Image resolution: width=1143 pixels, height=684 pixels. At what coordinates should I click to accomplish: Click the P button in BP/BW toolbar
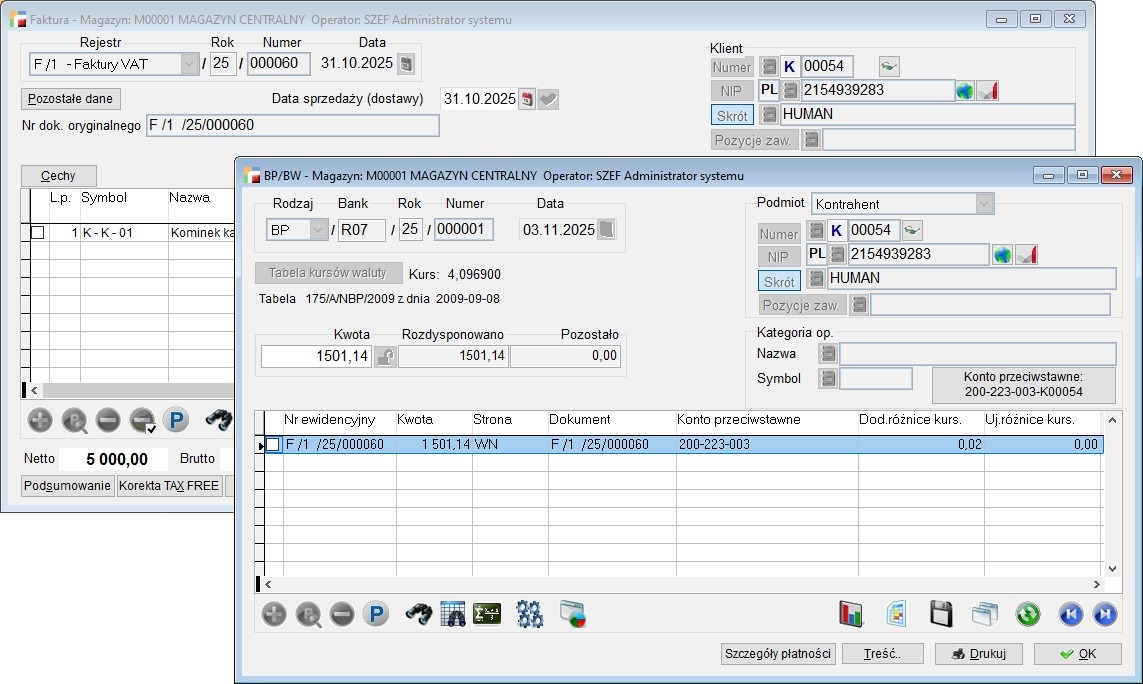coord(375,614)
